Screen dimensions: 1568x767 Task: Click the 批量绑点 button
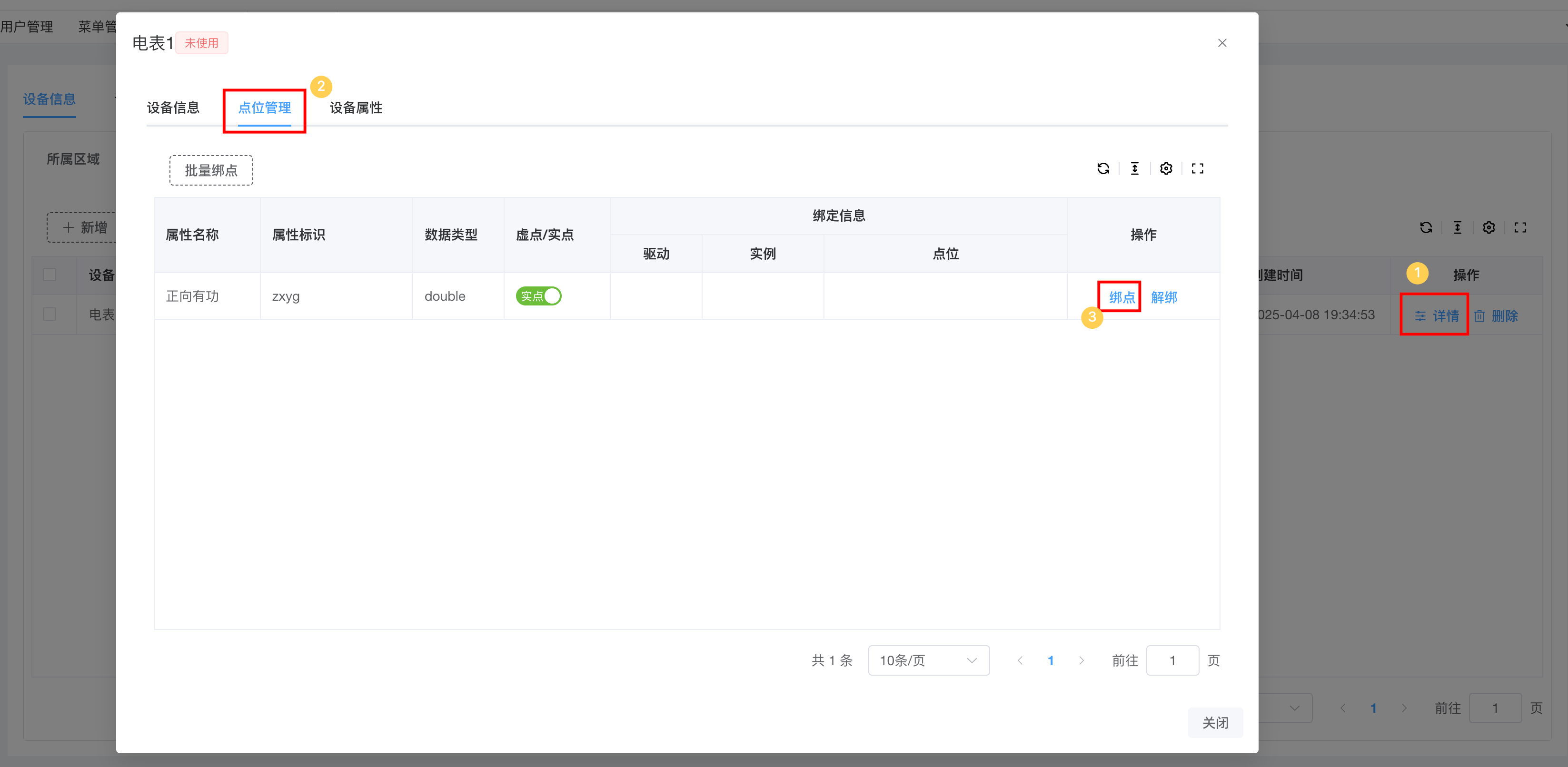pyautogui.click(x=211, y=170)
